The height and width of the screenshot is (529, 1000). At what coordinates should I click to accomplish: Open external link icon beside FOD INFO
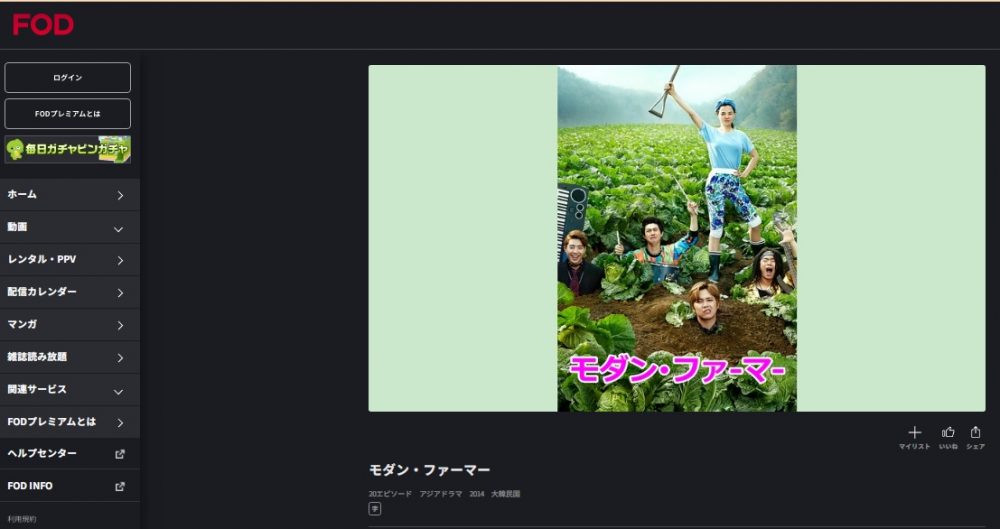(119, 486)
